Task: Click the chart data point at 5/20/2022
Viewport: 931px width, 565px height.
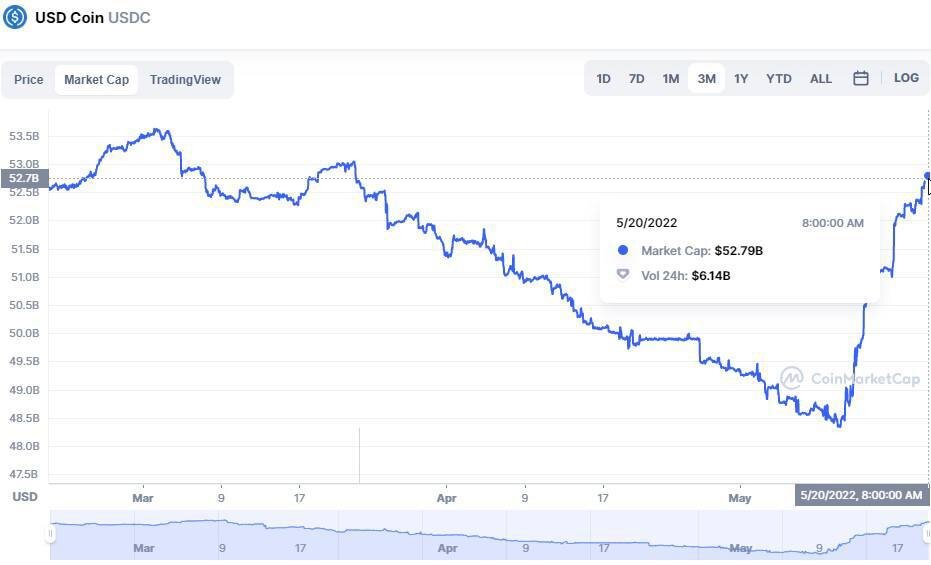Action: pos(927,176)
